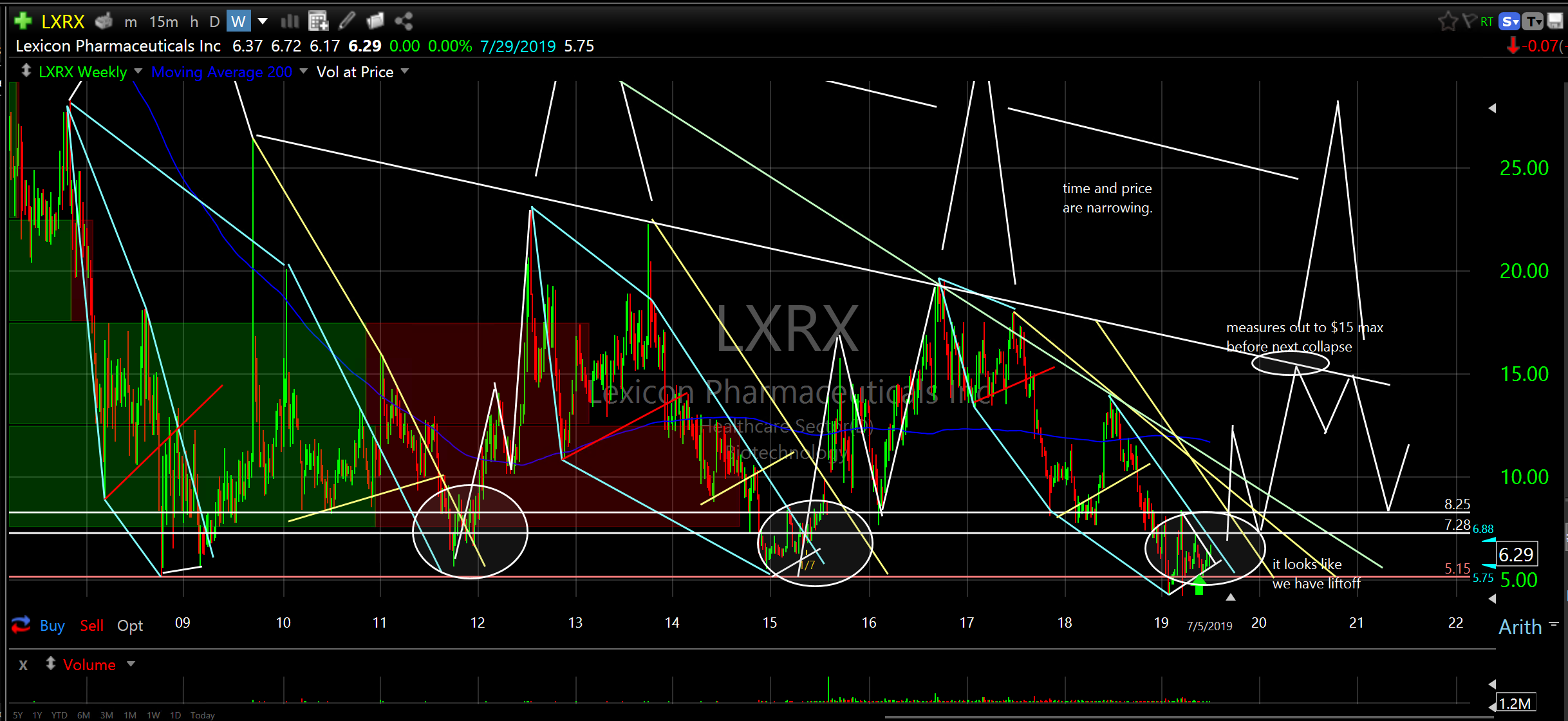The height and width of the screenshot is (721, 1568).
Task: Select the pencil drawing tools icon
Action: (346, 21)
